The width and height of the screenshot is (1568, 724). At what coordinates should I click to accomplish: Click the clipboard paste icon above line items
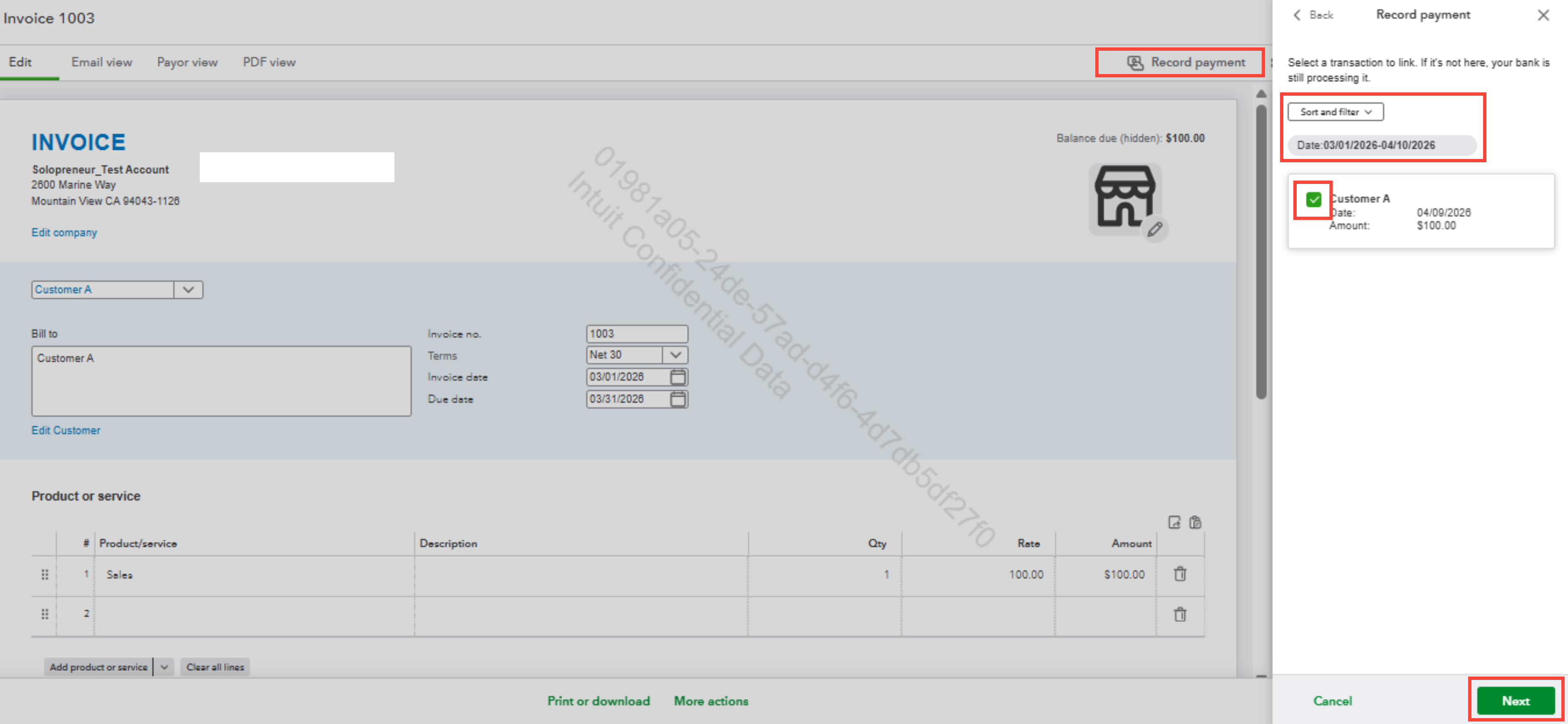pyautogui.click(x=1196, y=522)
